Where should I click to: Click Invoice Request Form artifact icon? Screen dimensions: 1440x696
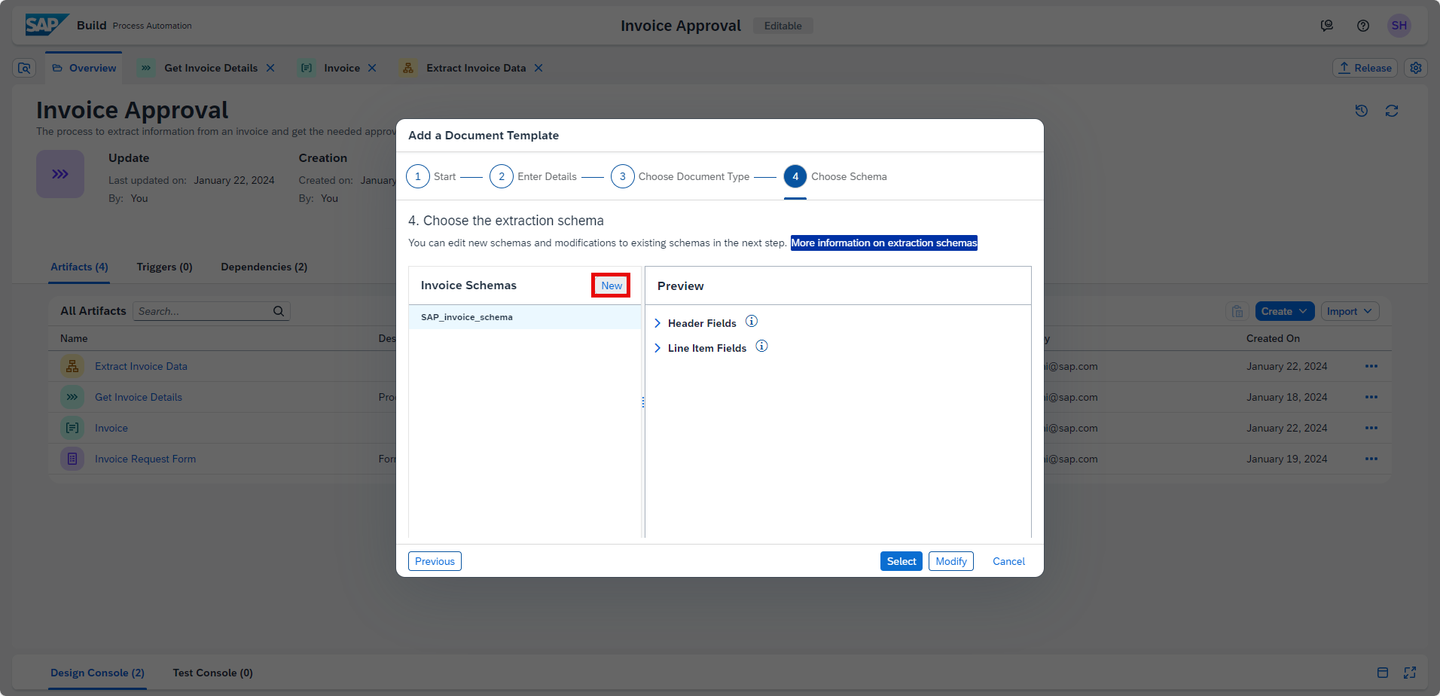tap(72, 459)
